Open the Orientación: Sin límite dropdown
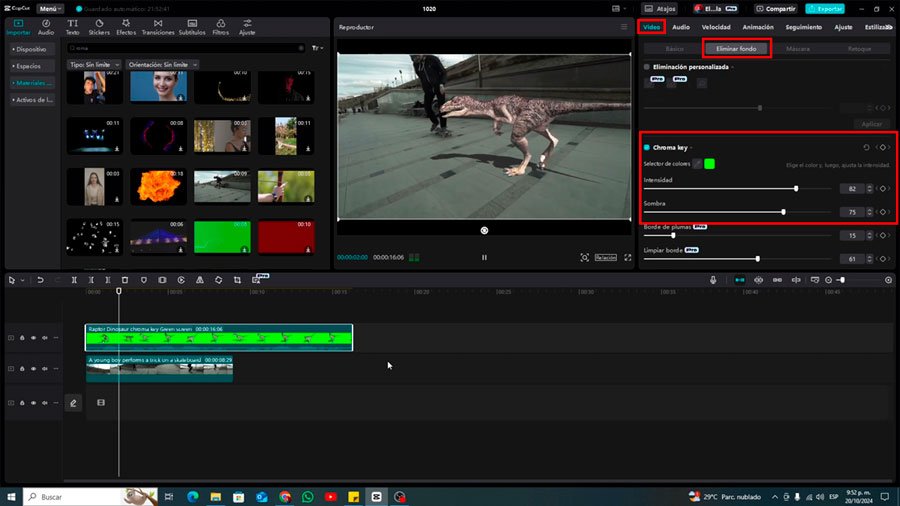The width and height of the screenshot is (900, 506). (162, 65)
